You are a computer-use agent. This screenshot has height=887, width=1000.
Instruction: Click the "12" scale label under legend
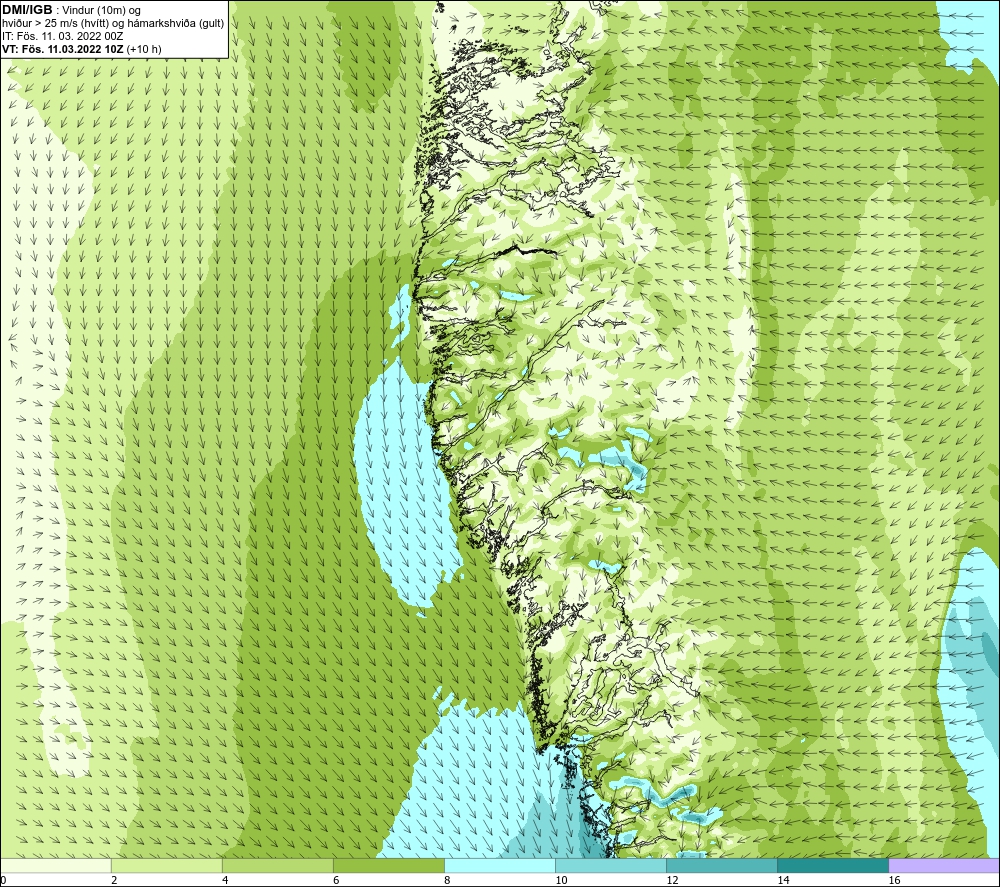[672, 881]
